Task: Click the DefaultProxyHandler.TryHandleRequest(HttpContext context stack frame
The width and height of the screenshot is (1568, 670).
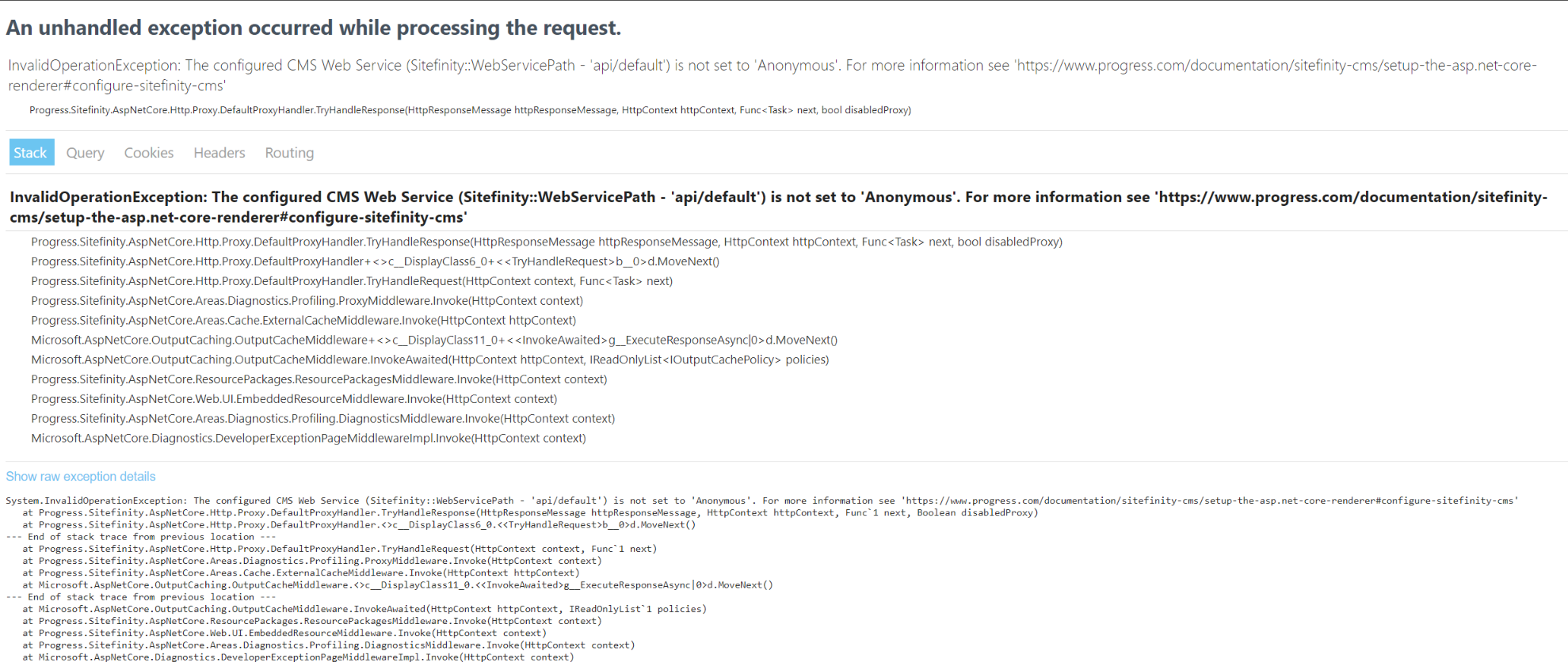Action: (x=352, y=280)
